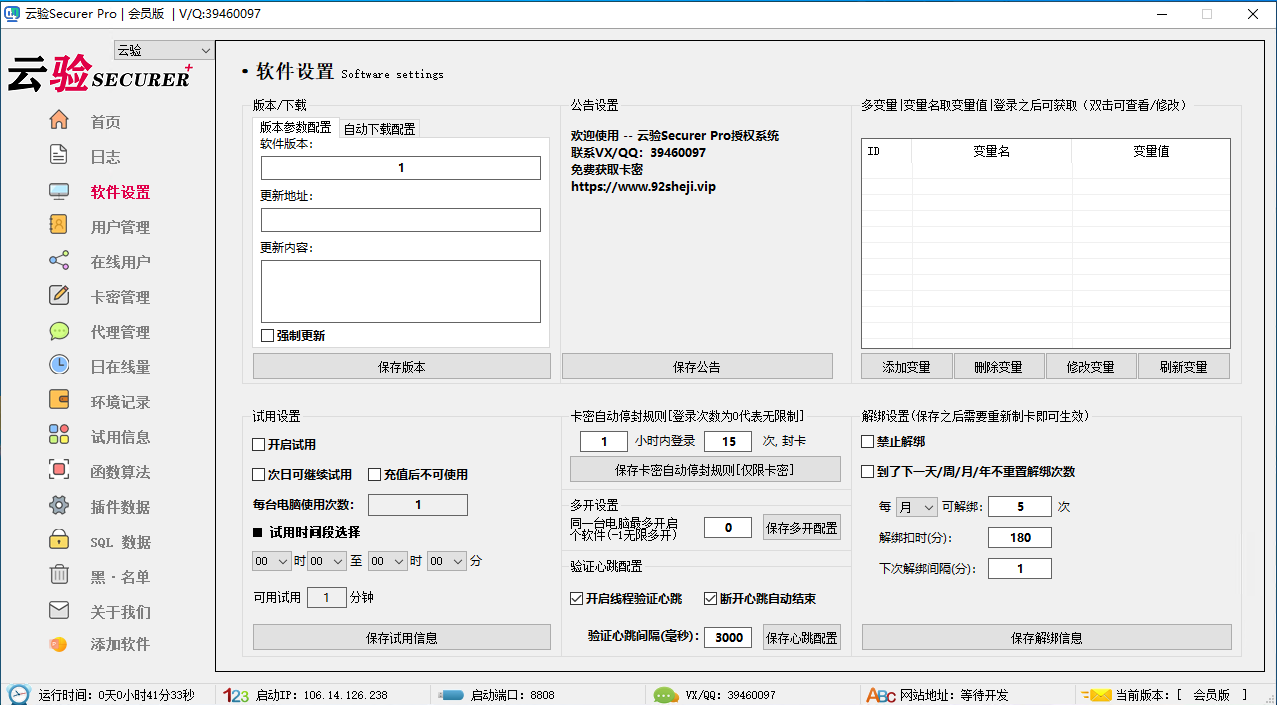Screen dimensions: 1277x705
Task: Open trial start hour dropdown
Action: click(271, 562)
